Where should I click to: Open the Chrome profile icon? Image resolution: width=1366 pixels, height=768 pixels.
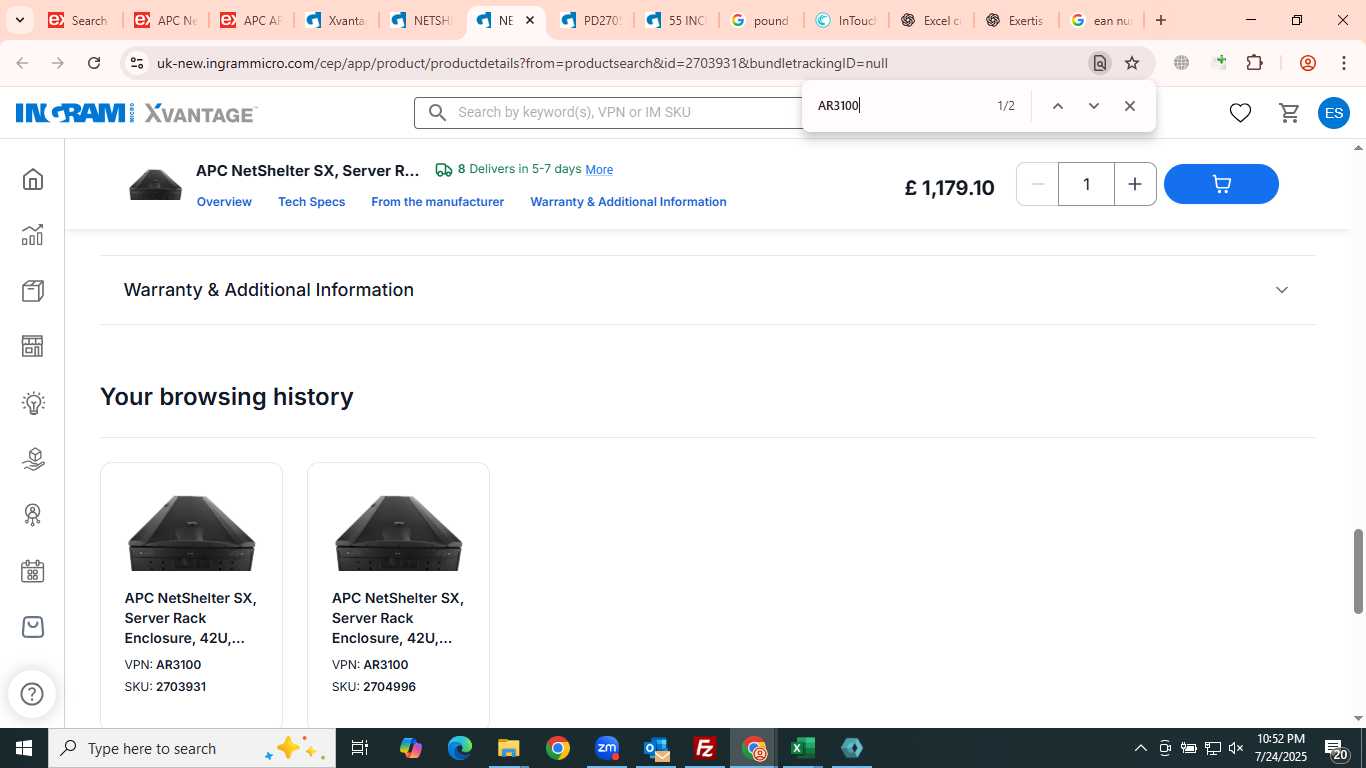click(x=1308, y=63)
